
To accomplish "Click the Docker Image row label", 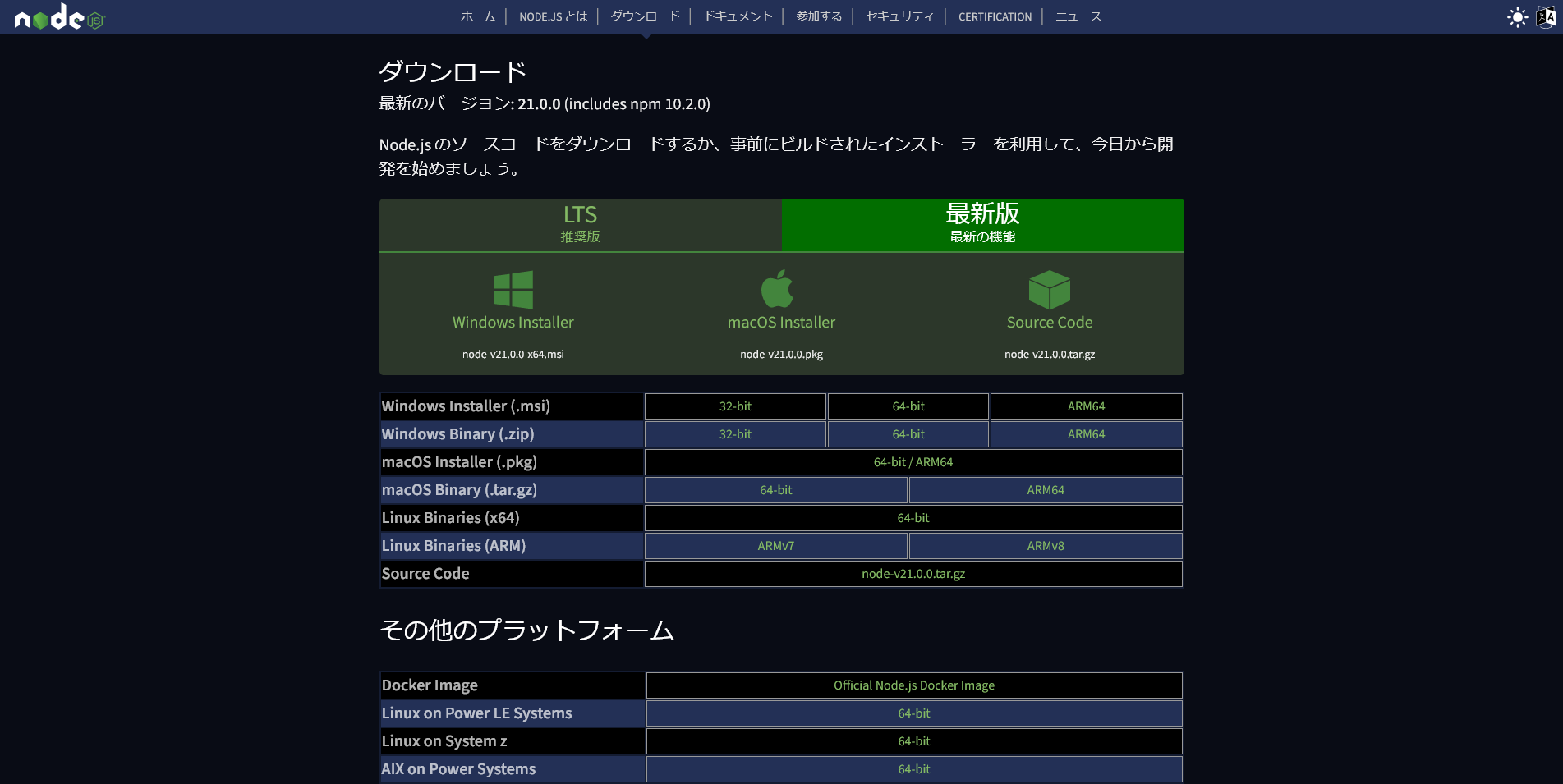I will pyautogui.click(x=430, y=685).
